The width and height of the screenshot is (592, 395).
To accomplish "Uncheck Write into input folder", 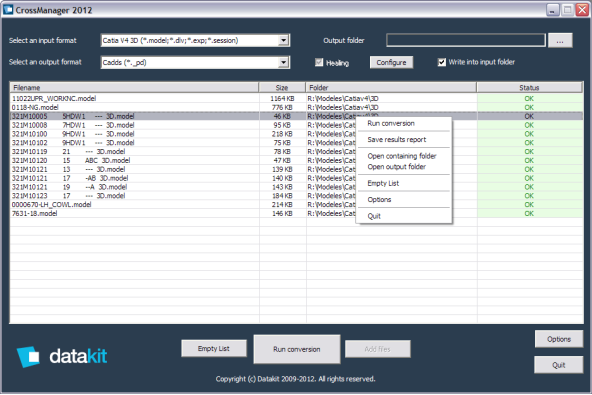I will (x=441, y=62).
